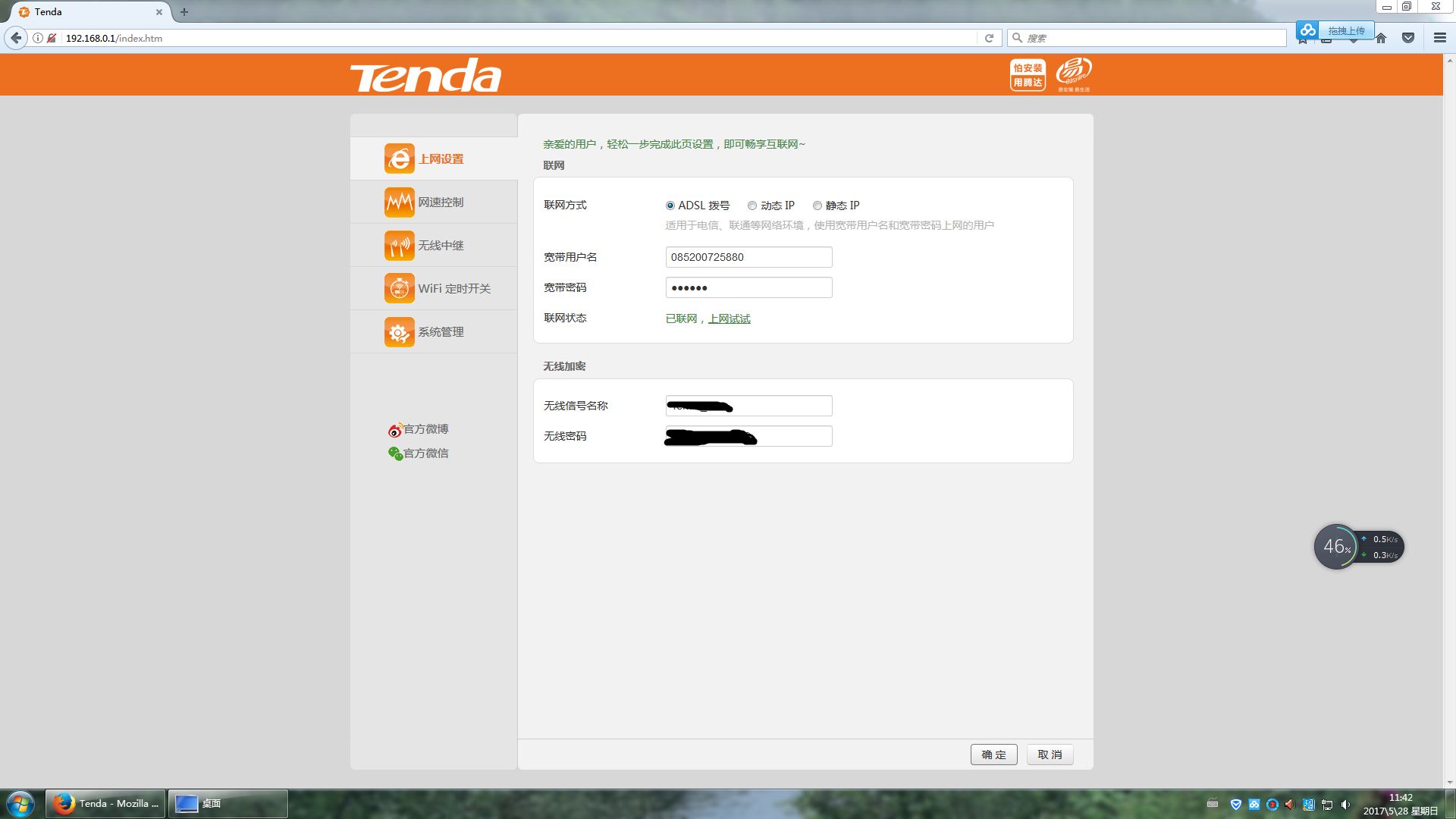
Task: Click the 取消 cancel button
Action: [1050, 755]
